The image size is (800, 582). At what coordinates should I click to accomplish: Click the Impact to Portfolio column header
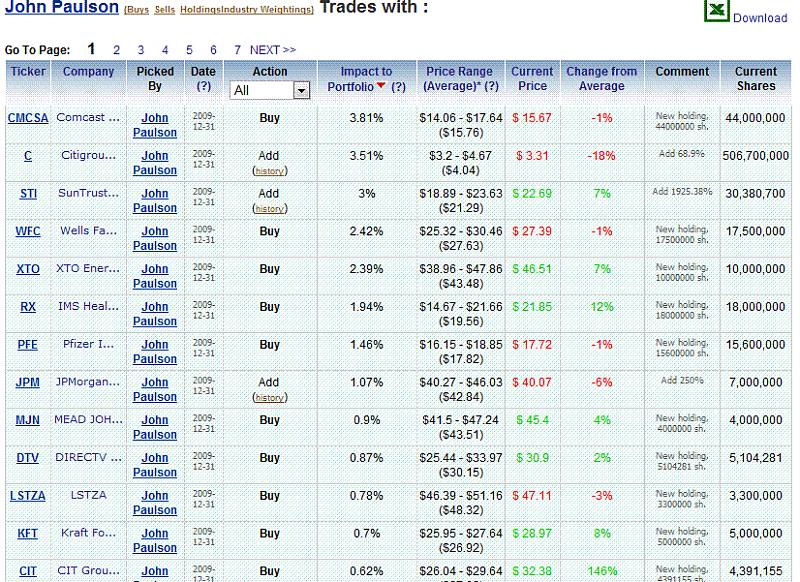point(366,79)
